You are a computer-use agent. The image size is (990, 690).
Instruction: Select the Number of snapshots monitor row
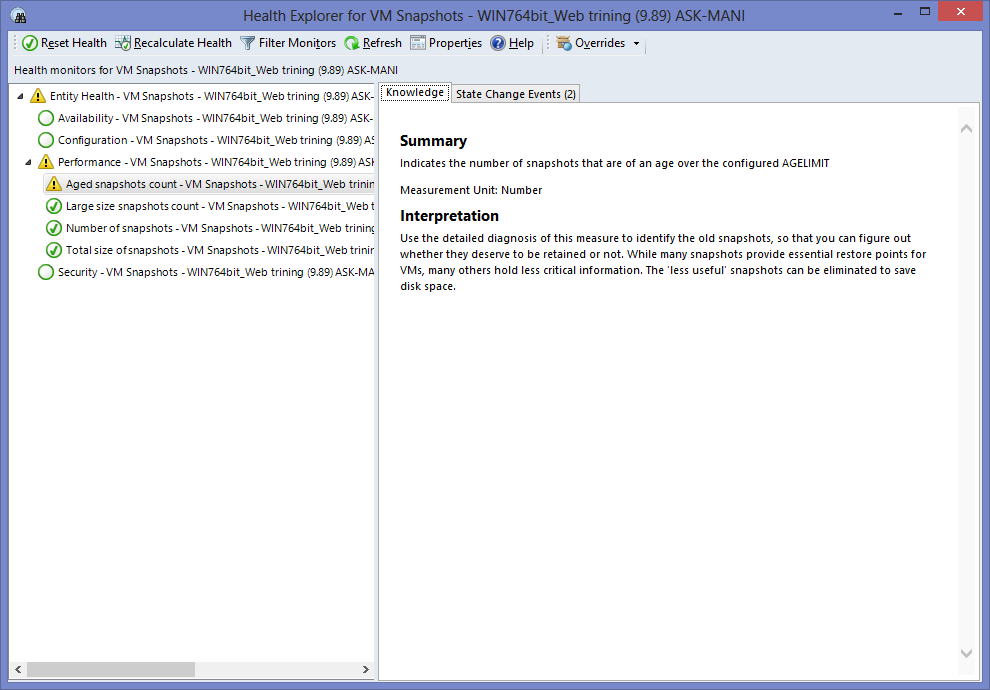[220, 228]
